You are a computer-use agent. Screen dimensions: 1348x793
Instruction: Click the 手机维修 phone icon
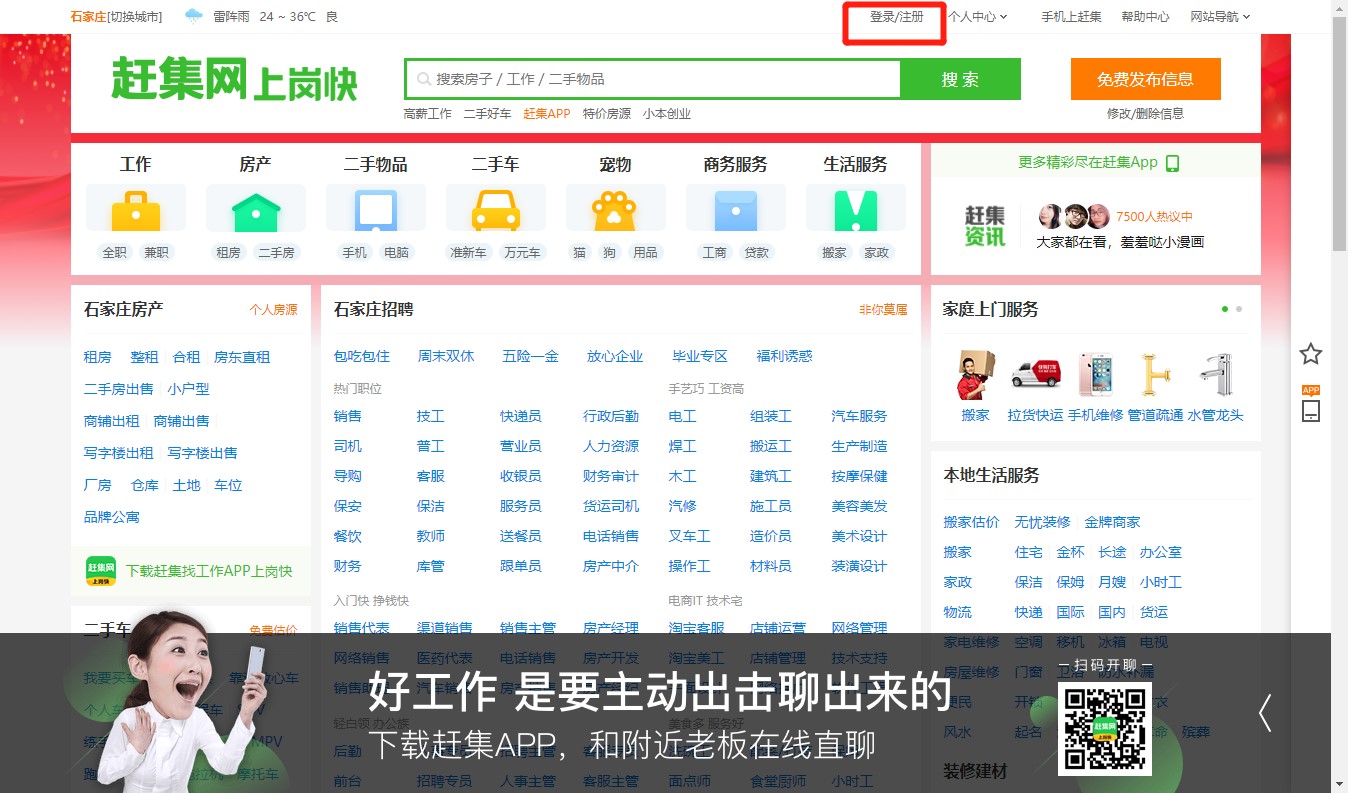click(1095, 375)
